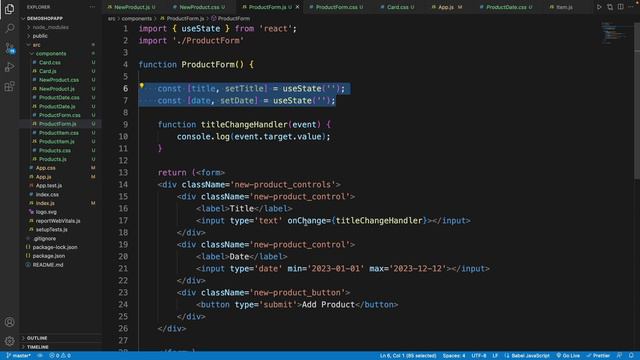Open NewProduct.js in the explorer tree
640x360 pixels.
[x=57, y=89]
